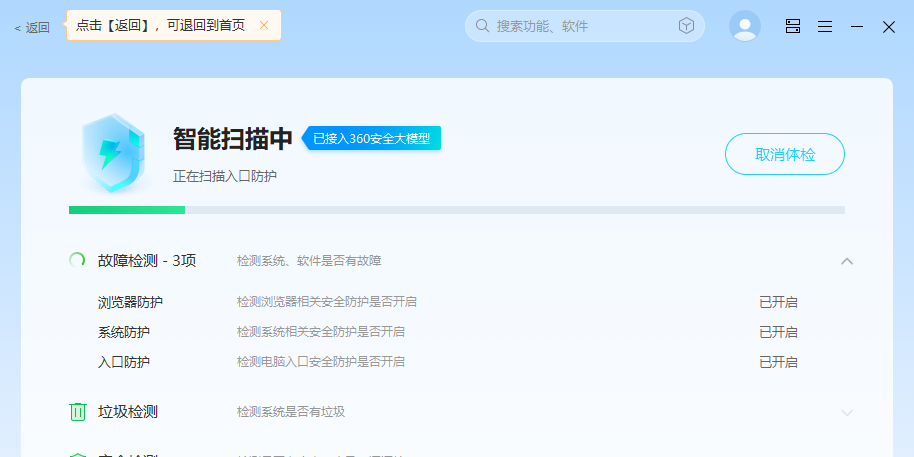The height and width of the screenshot is (457, 914).
Task: Click the icon left of the hamburger menu
Action: pyautogui.click(x=792, y=27)
